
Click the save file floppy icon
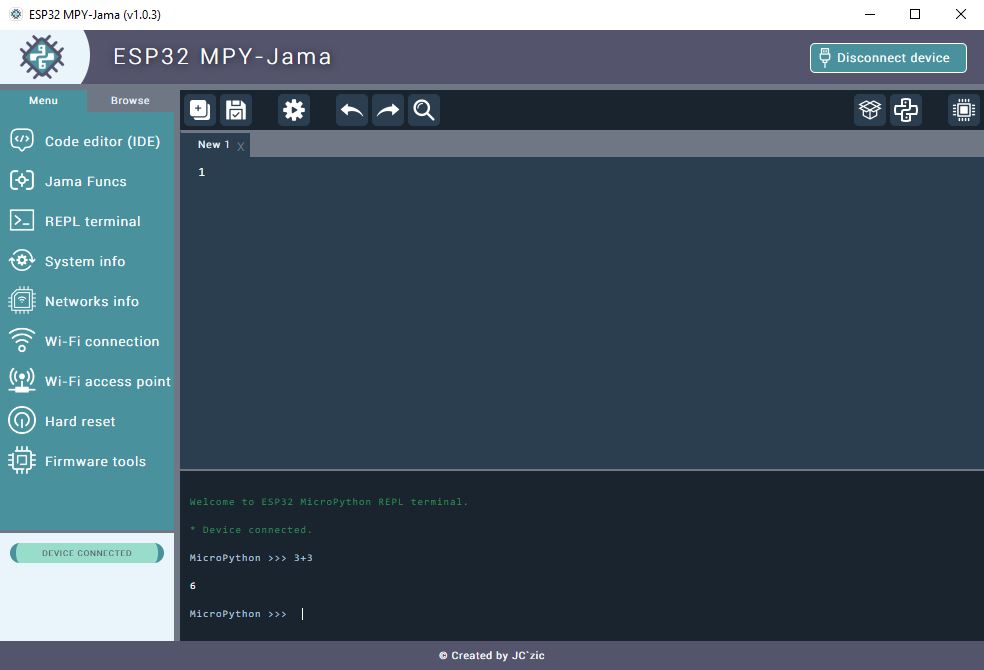click(x=236, y=110)
